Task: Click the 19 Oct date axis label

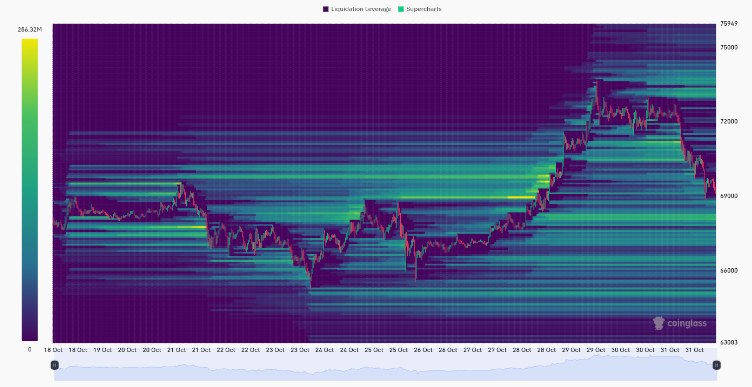Action: pos(103,350)
